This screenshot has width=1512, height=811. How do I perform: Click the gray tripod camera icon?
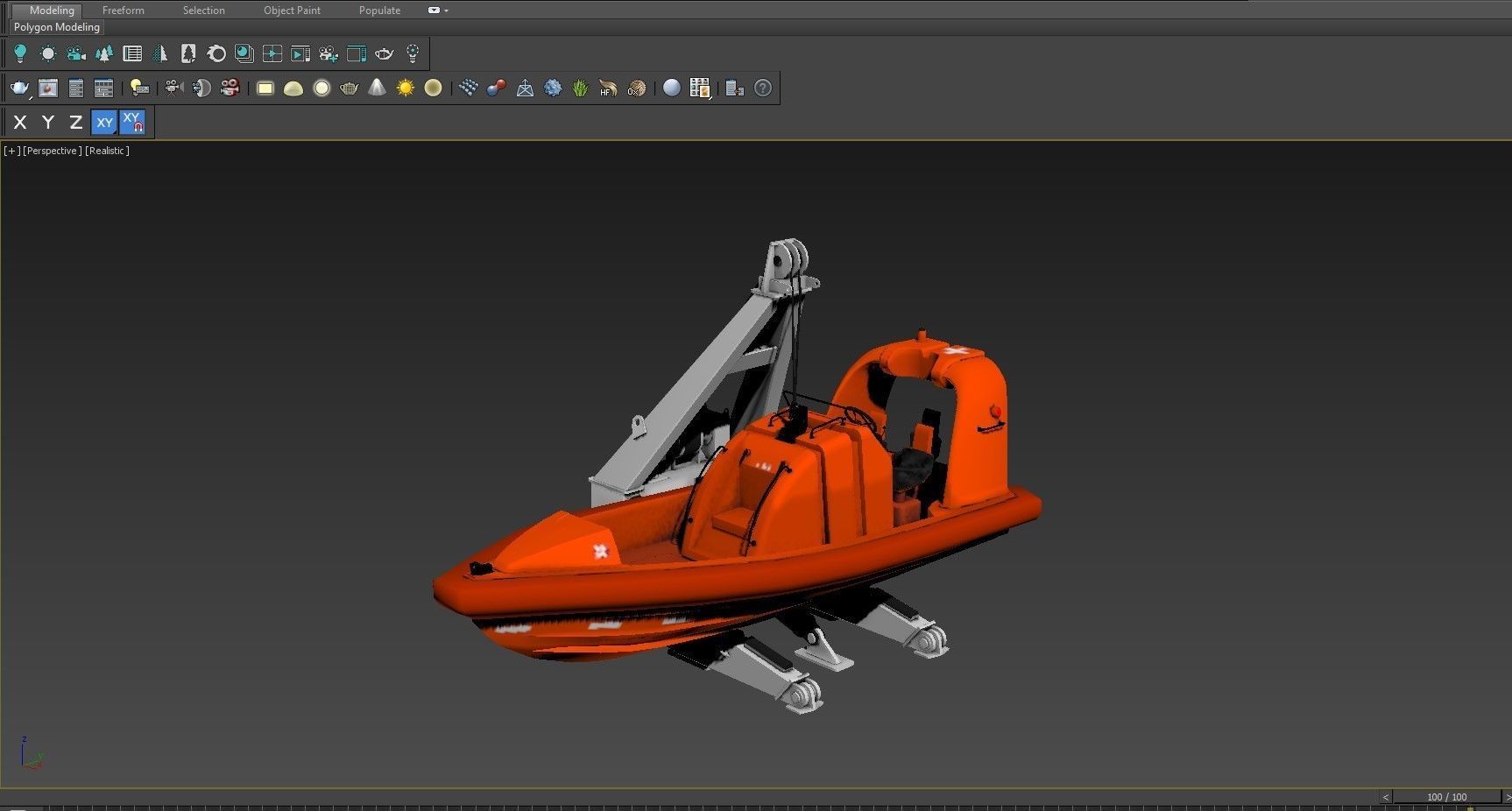pos(173,88)
